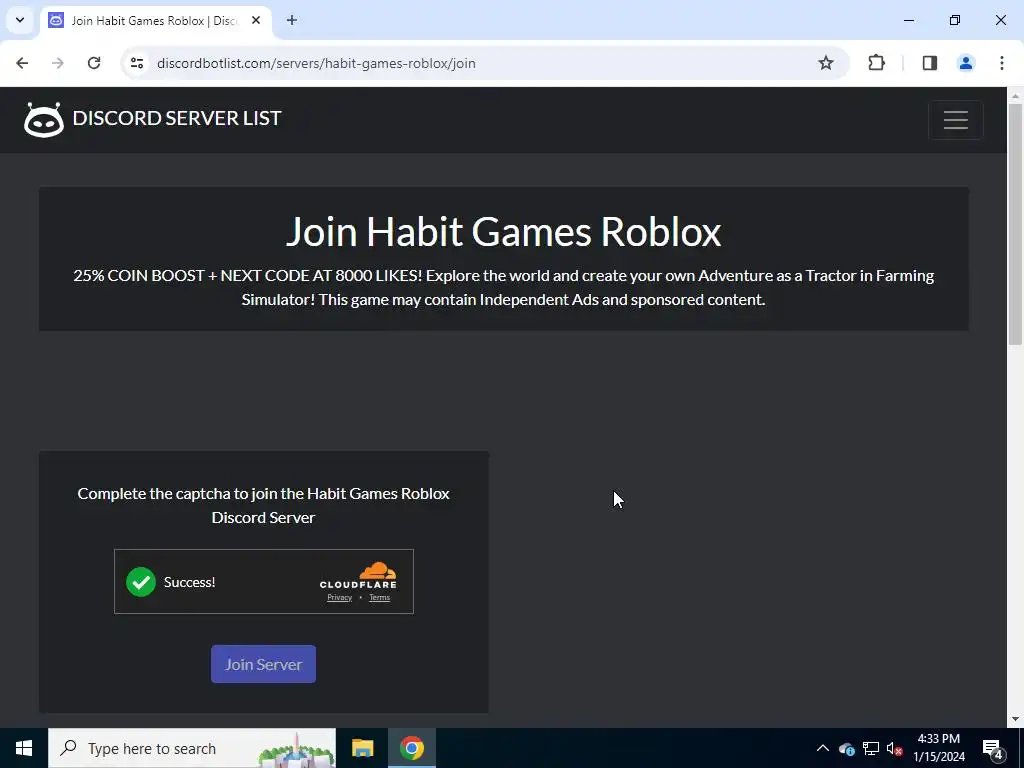The width and height of the screenshot is (1024, 768).
Task: Close the Join Habit Games Roblox tab
Action: click(256, 20)
